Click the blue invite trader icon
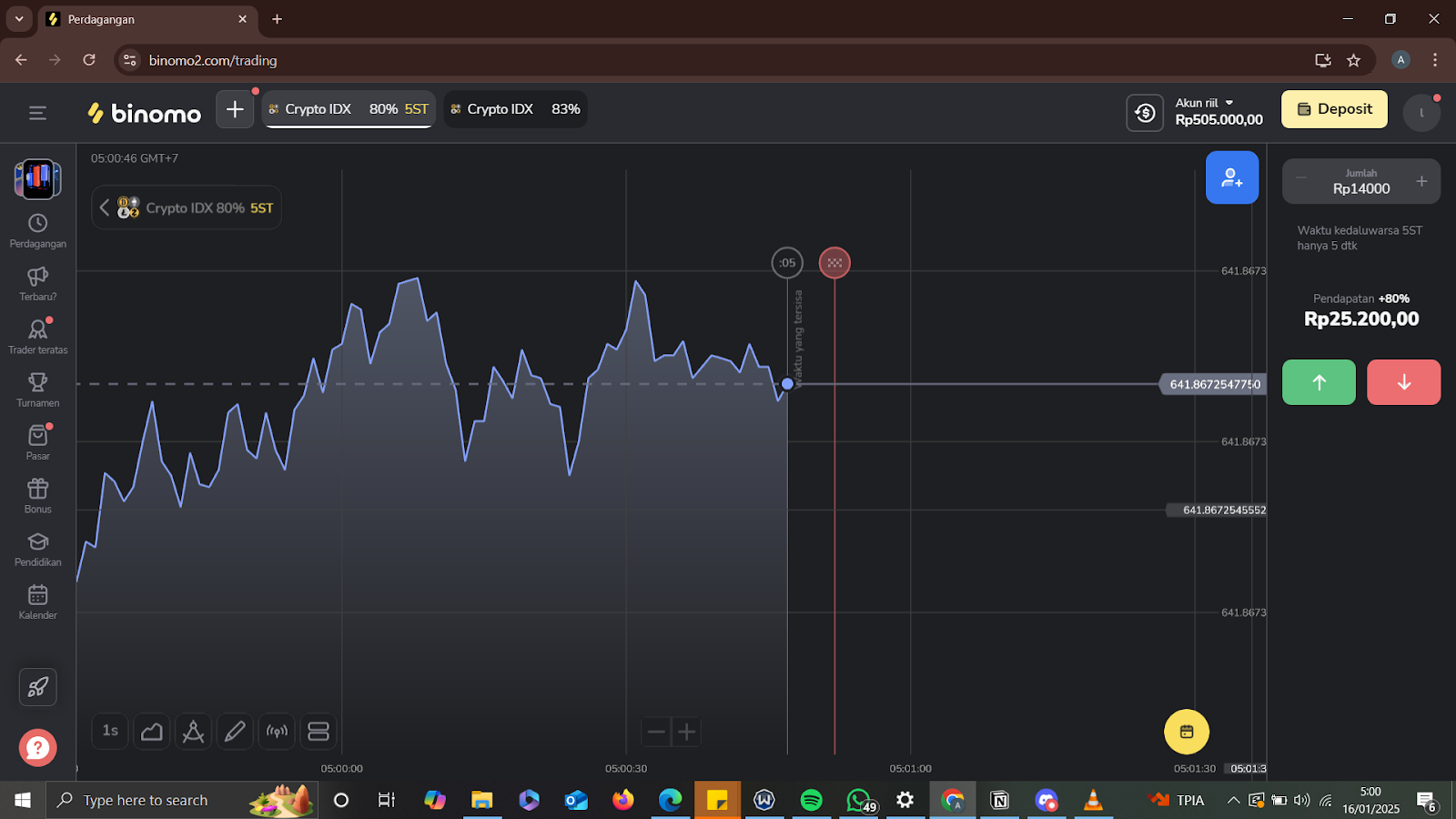 [x=1232, y=177]
